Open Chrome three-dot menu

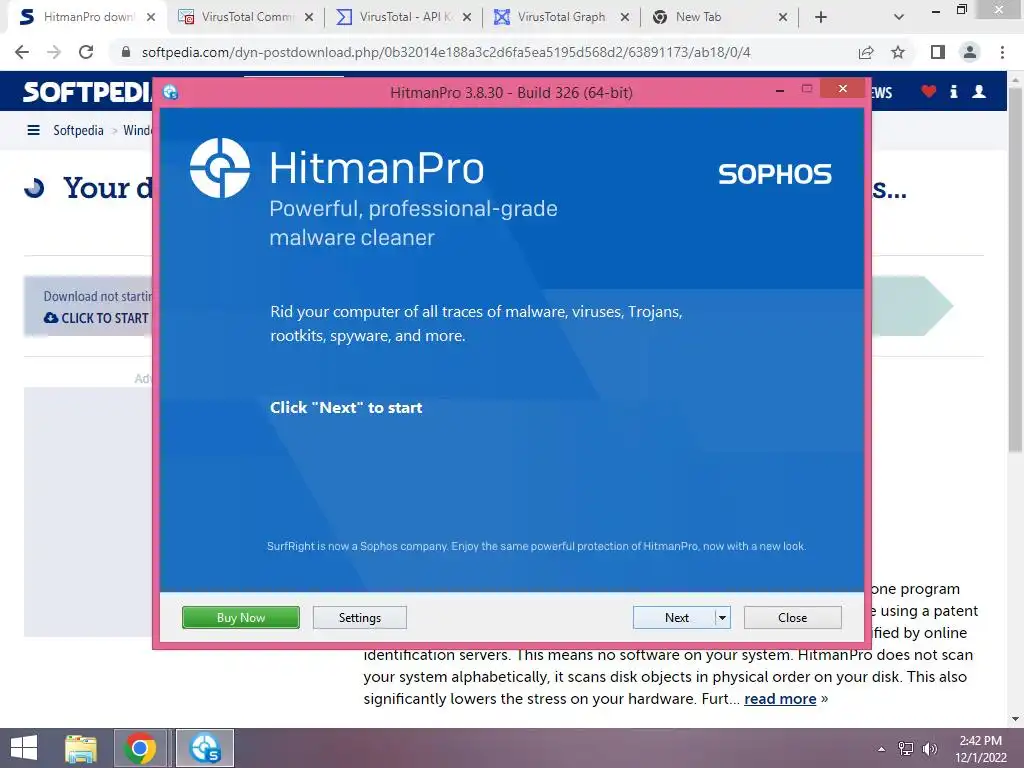[x=1002, y=52]
